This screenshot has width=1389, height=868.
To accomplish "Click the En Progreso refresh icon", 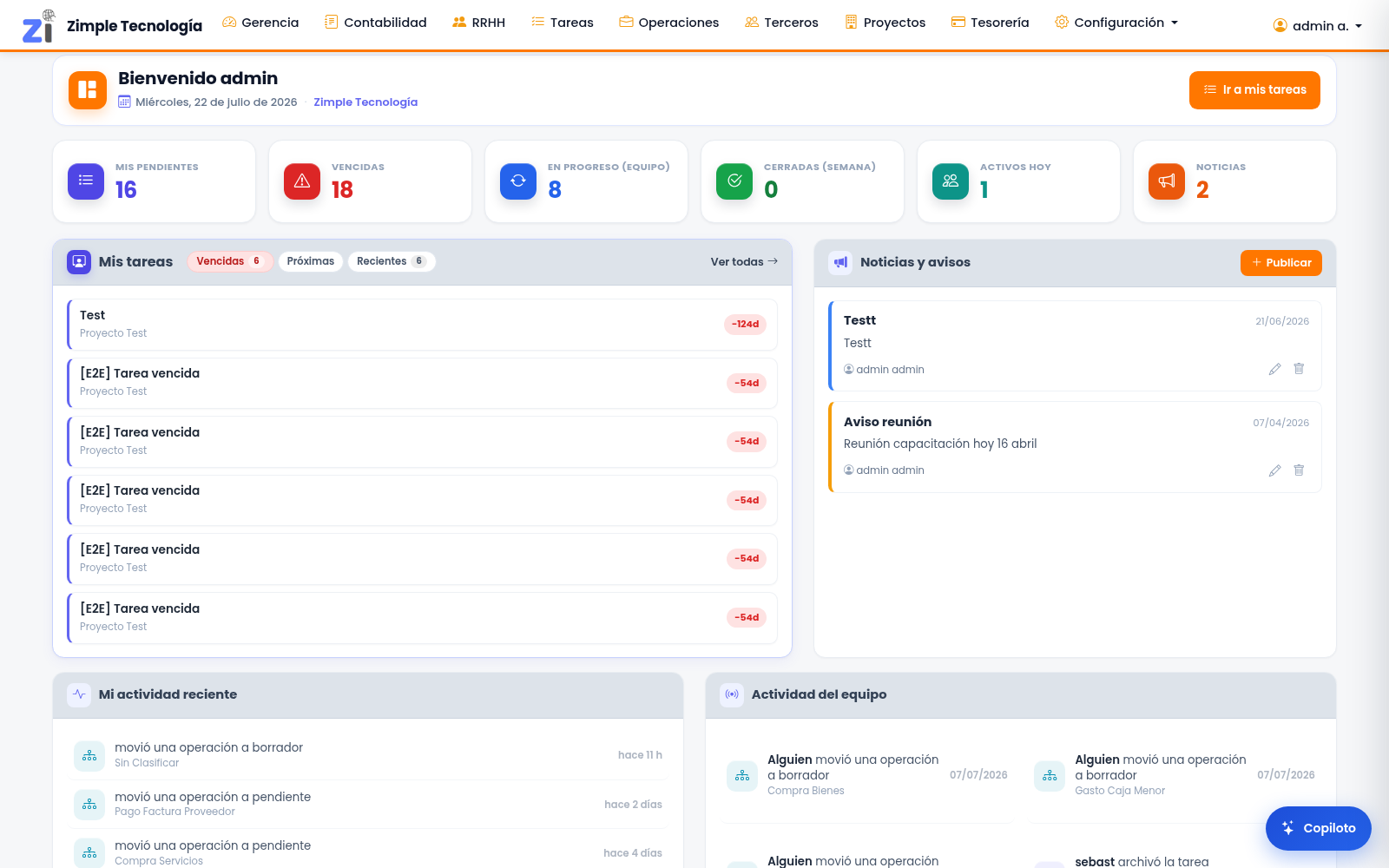I will (x=518, y=181).
